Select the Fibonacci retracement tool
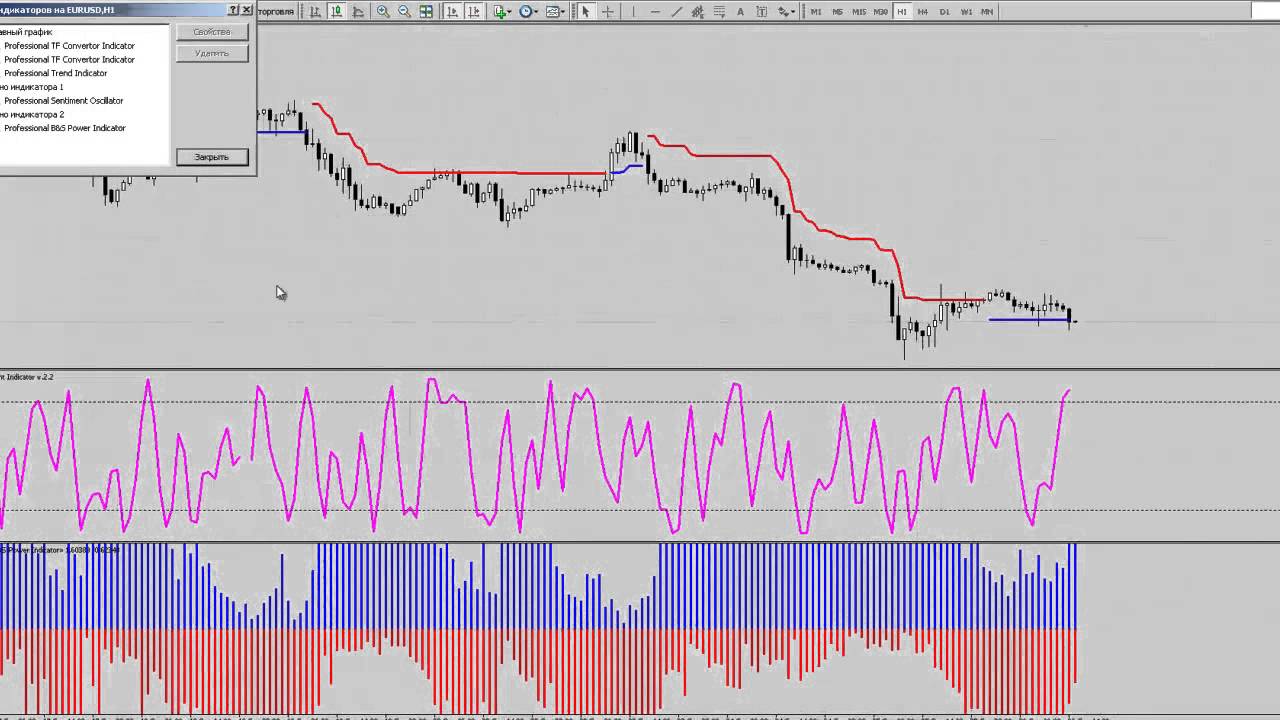The image size is (1280, 720). [x=720, y=12]
